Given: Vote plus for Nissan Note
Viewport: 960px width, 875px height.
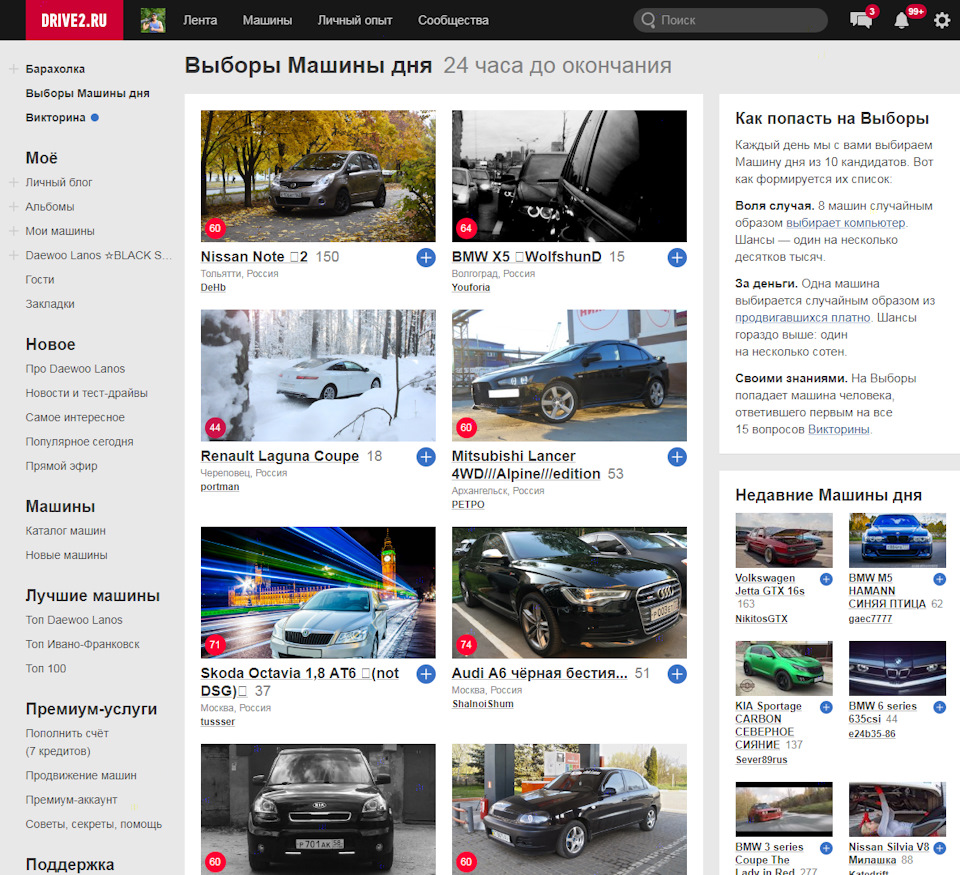Looking at the screenshot, I should (x=426, y=258).
